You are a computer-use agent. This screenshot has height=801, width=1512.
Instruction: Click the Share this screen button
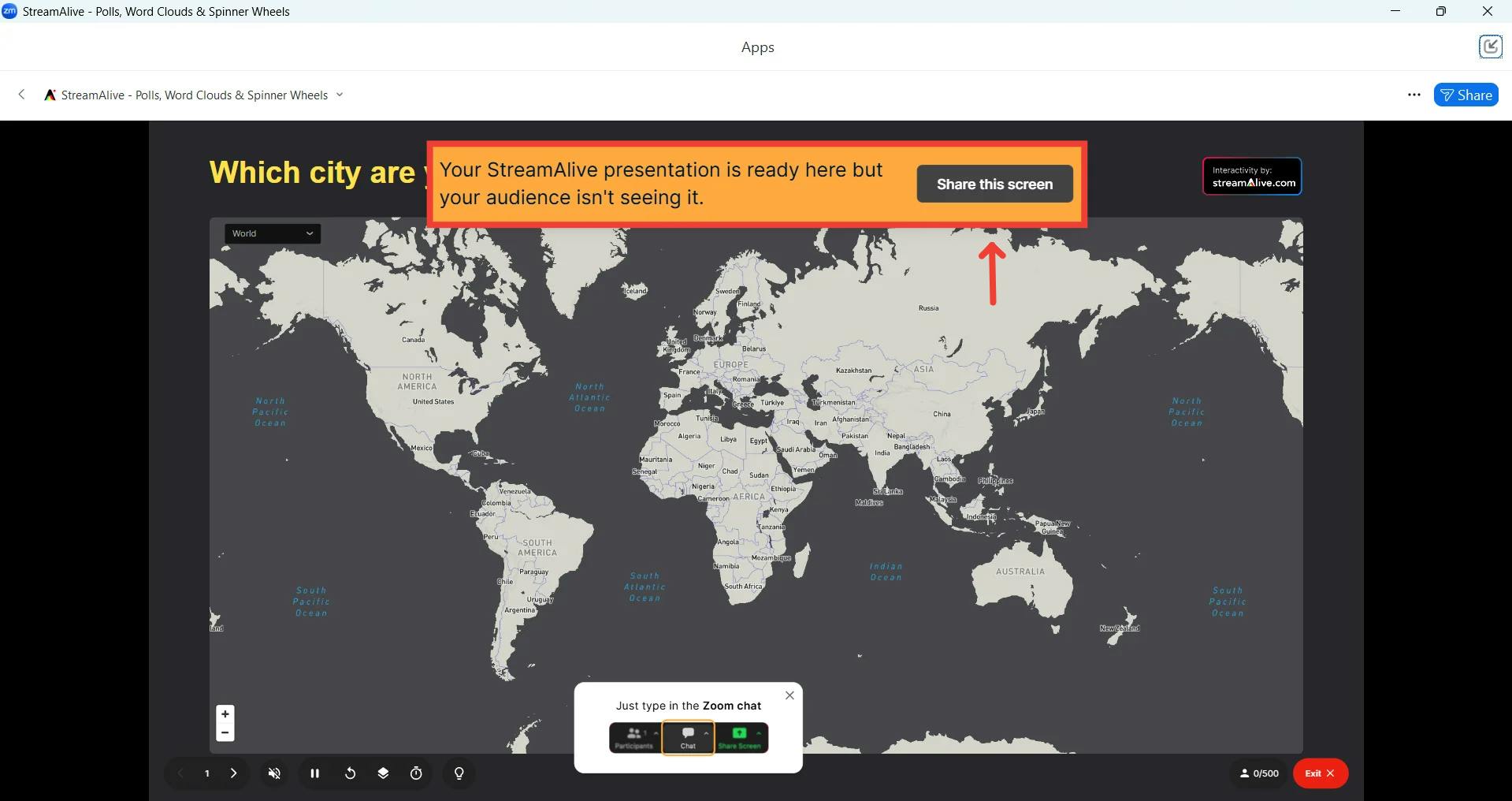point(994,184)
